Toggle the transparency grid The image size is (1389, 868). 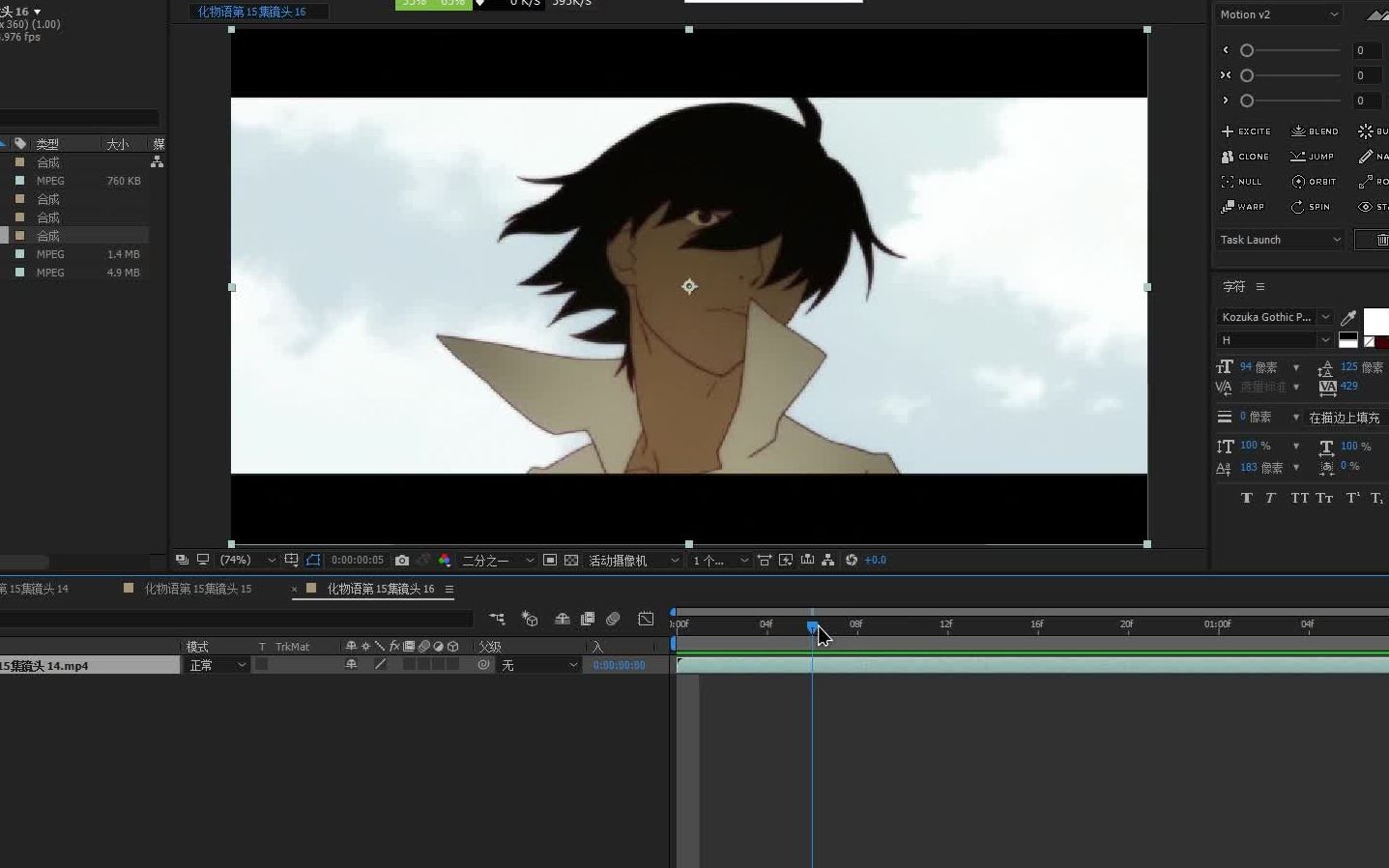click(571, 560)
